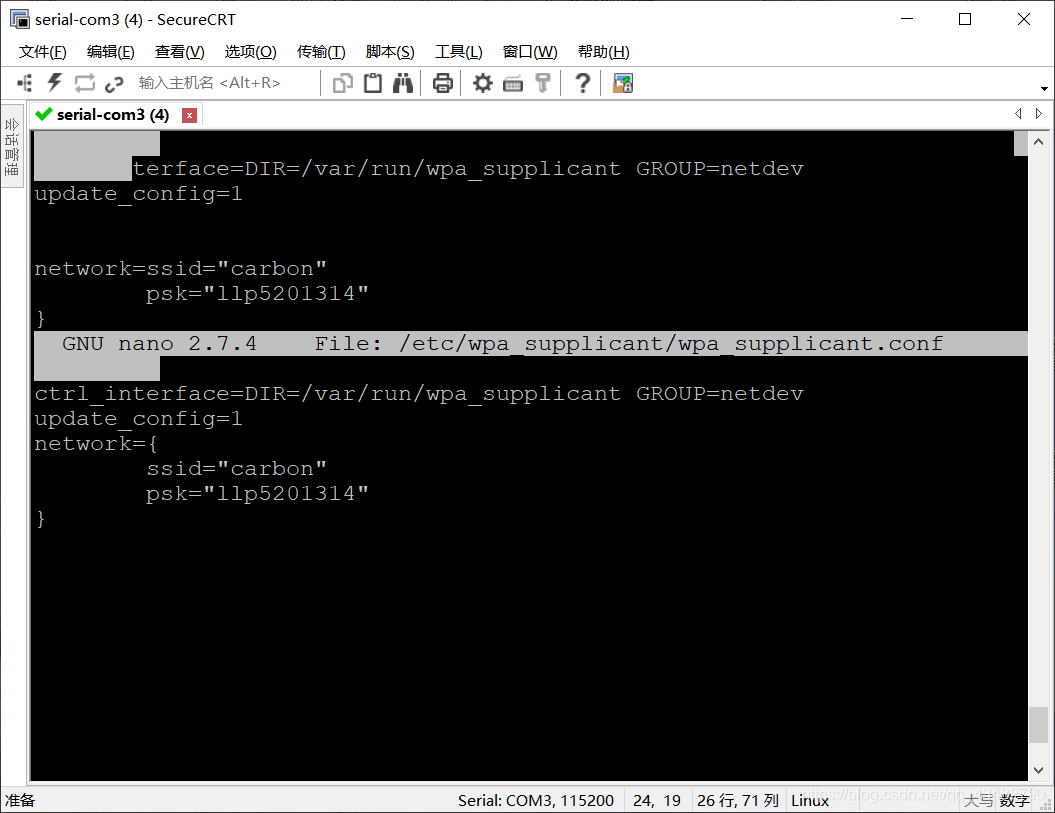Expand the toolbar overflow arrow
This screenshot has height=813, width=1055.
coord(1044,88)
